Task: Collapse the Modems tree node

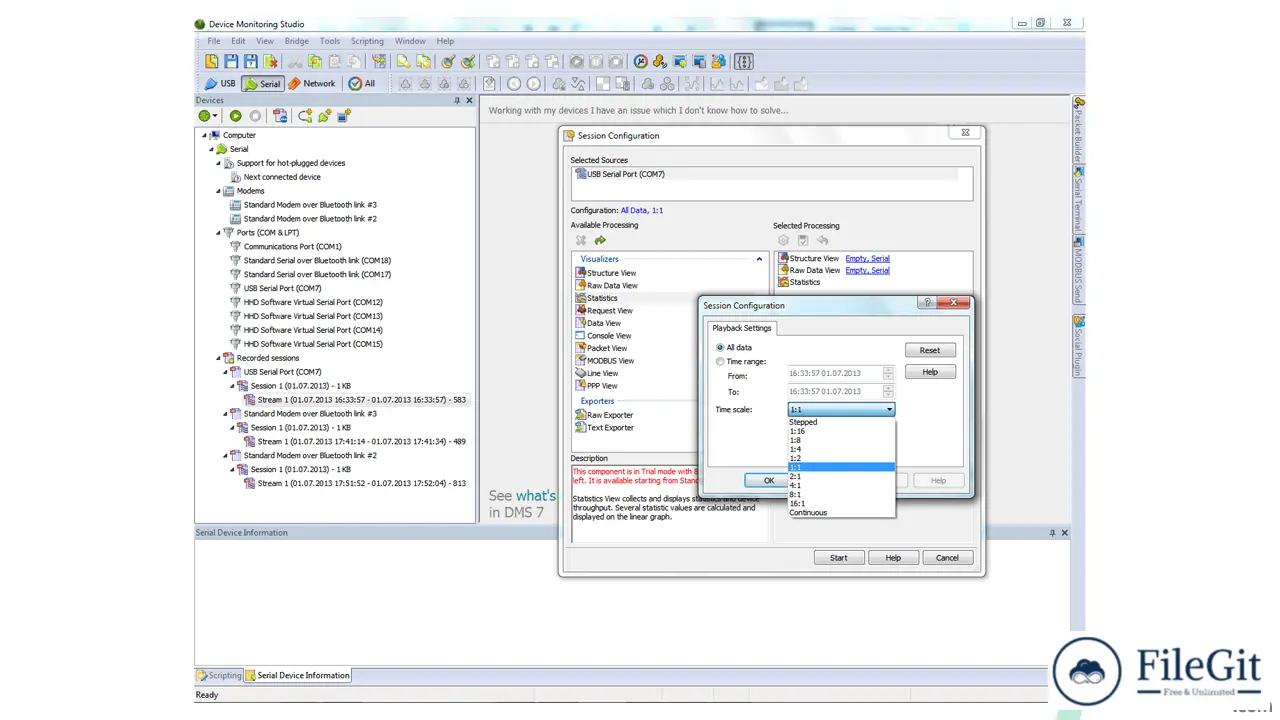Action: click(218, 191)
